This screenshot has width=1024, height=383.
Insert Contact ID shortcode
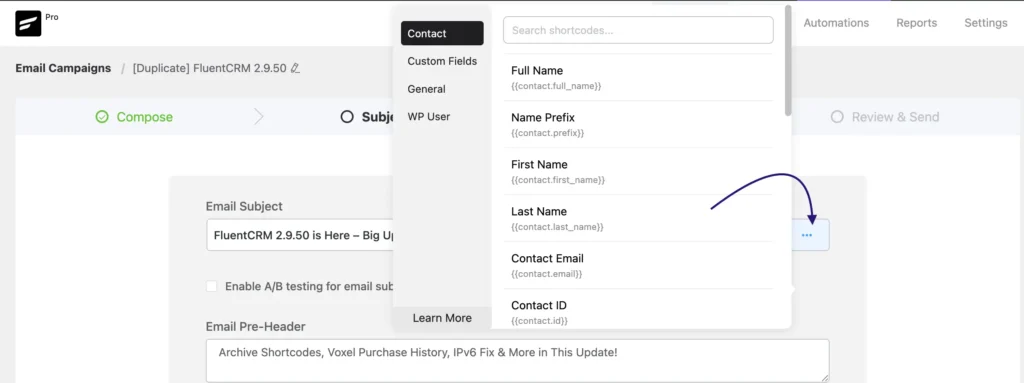[x=638, y=309]
